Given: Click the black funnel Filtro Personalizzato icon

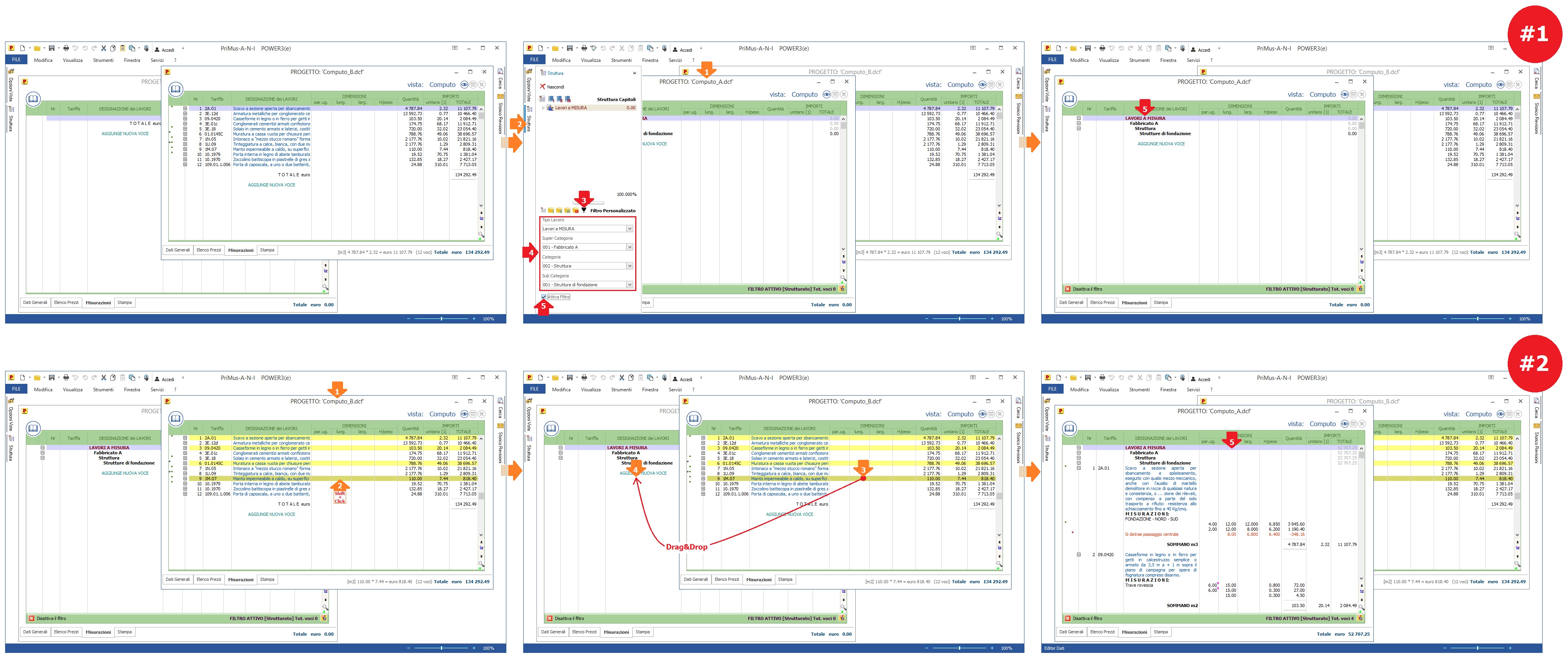Looking at the screenshot, I should [x=584, y=210].
